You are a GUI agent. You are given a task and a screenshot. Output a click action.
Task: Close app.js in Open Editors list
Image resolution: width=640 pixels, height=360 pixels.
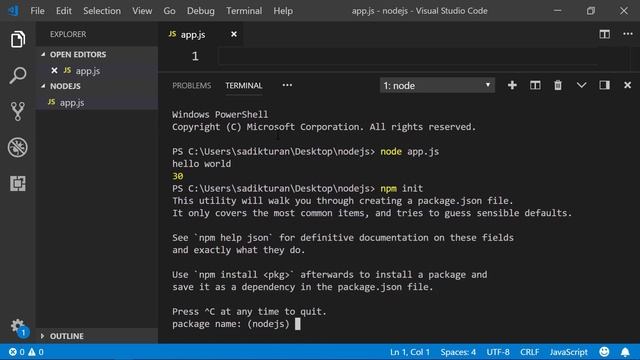point(54,71)
